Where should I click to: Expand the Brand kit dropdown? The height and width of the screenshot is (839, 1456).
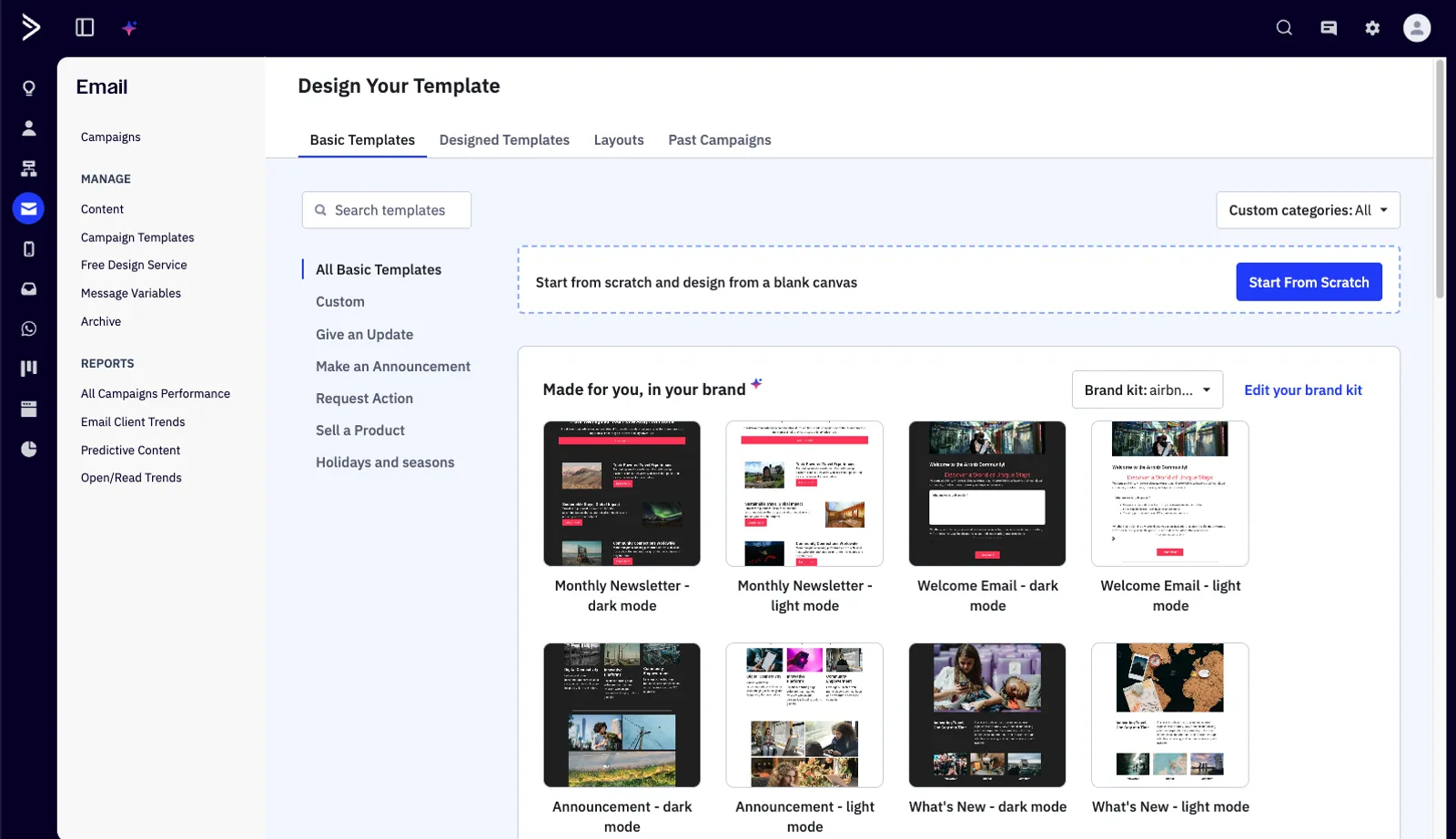click(x=1147, y=390)
